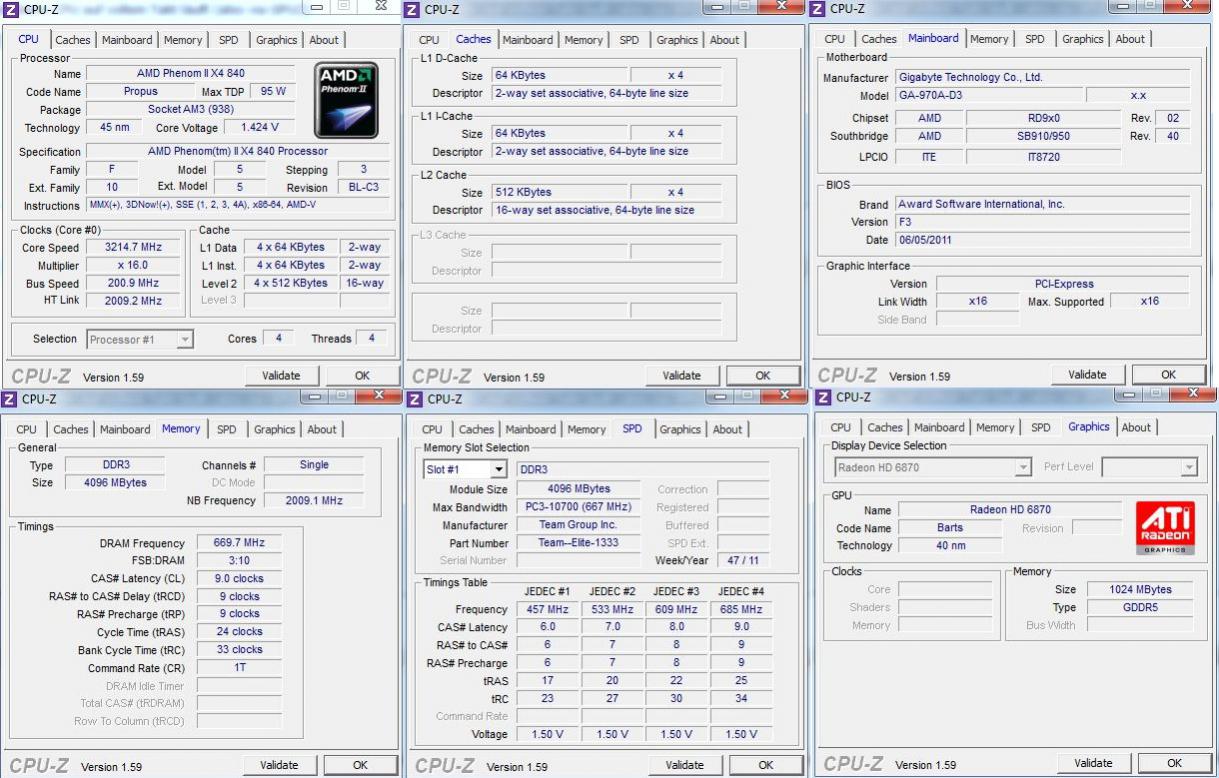Image resolution: width=1219 pixels, height=778 pixels.
Task: Switch to About tab in the processor info window
Action: coord(324,40)
